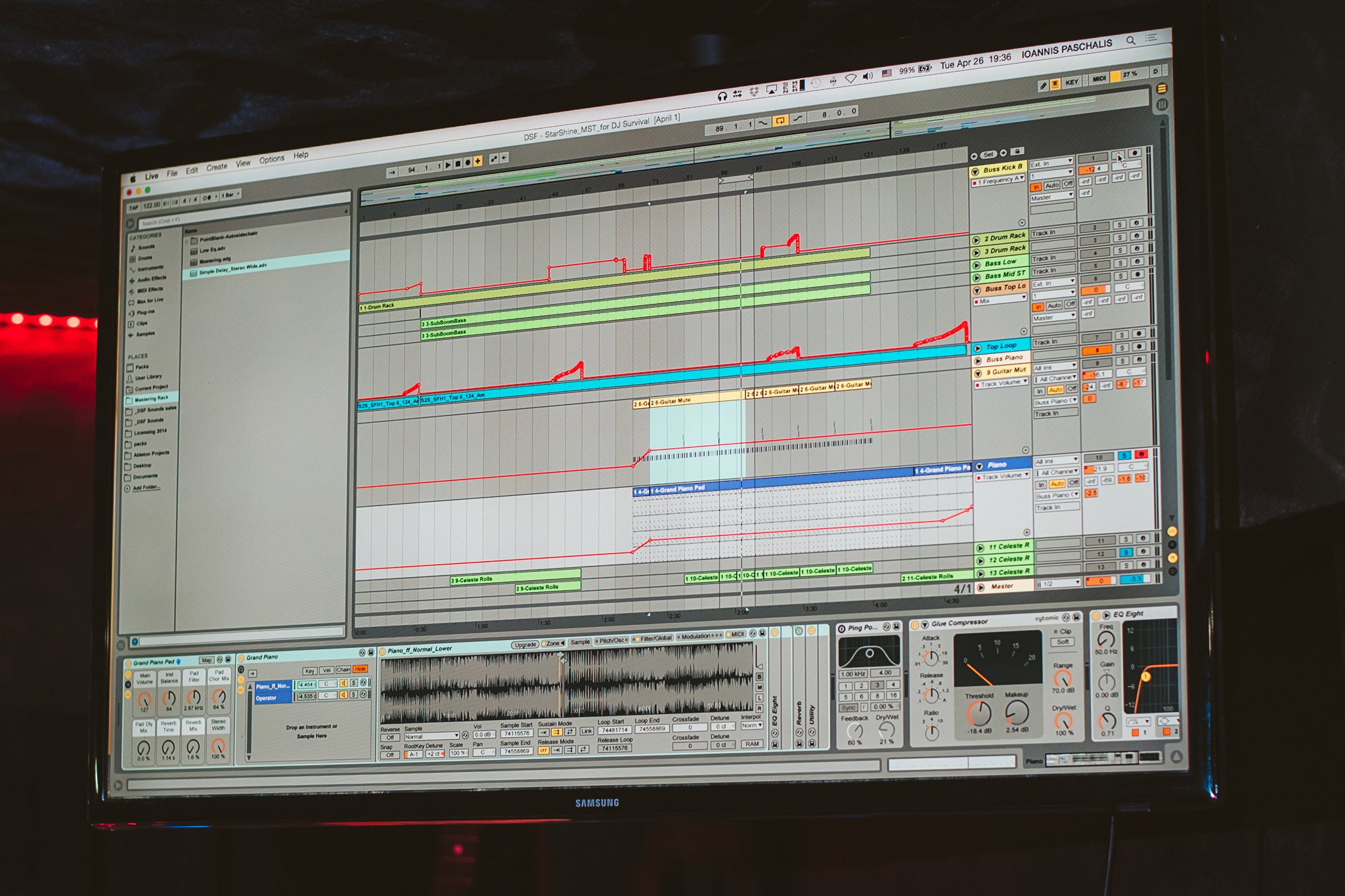Image resolution: width=1345 pixels, height=896 pixels.
Task: Open Buss Kick B input type dropdown
Action: [1051, 162]
